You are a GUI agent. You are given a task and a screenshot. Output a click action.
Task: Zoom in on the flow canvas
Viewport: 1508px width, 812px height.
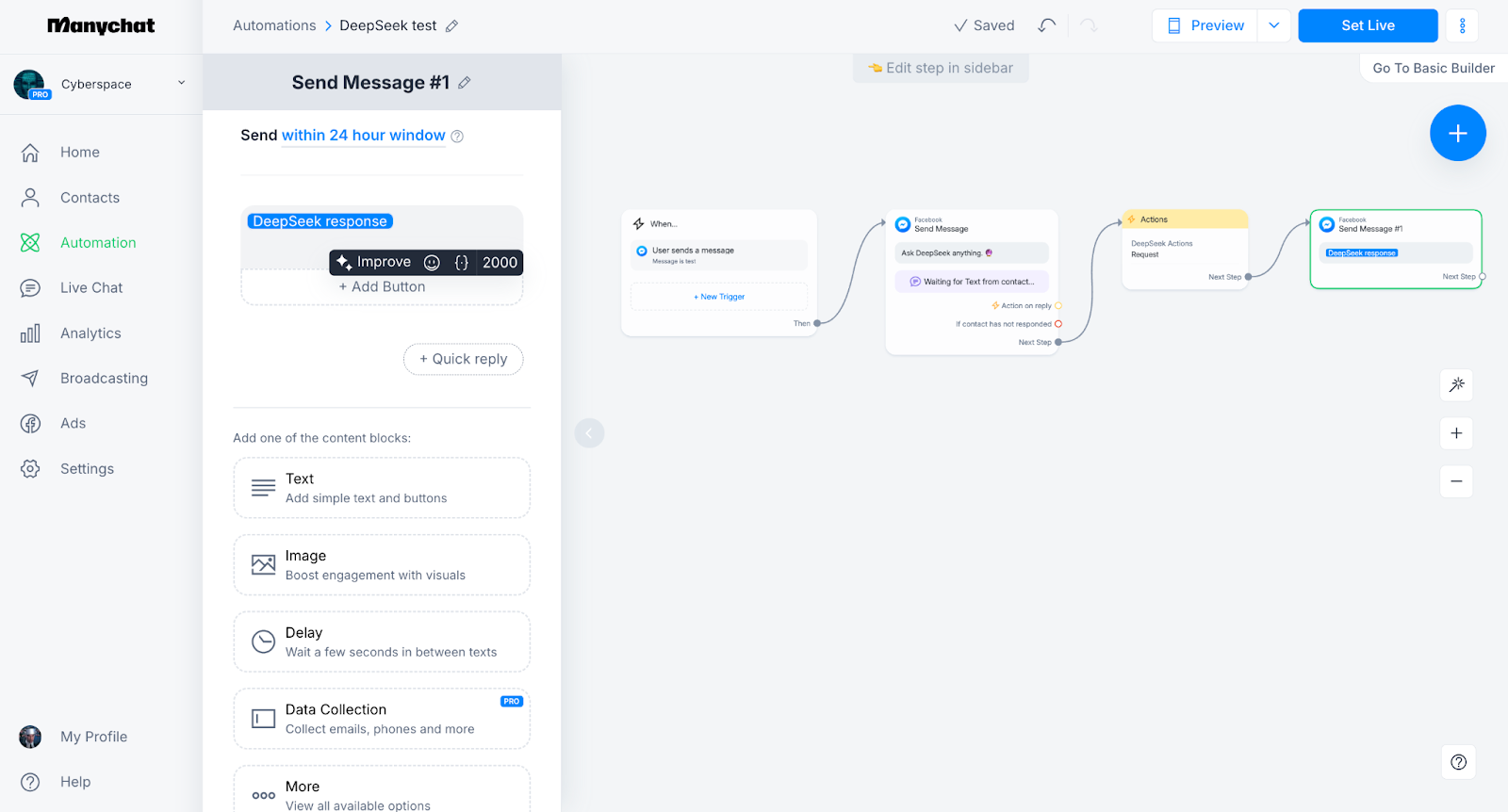[1456, 433]
